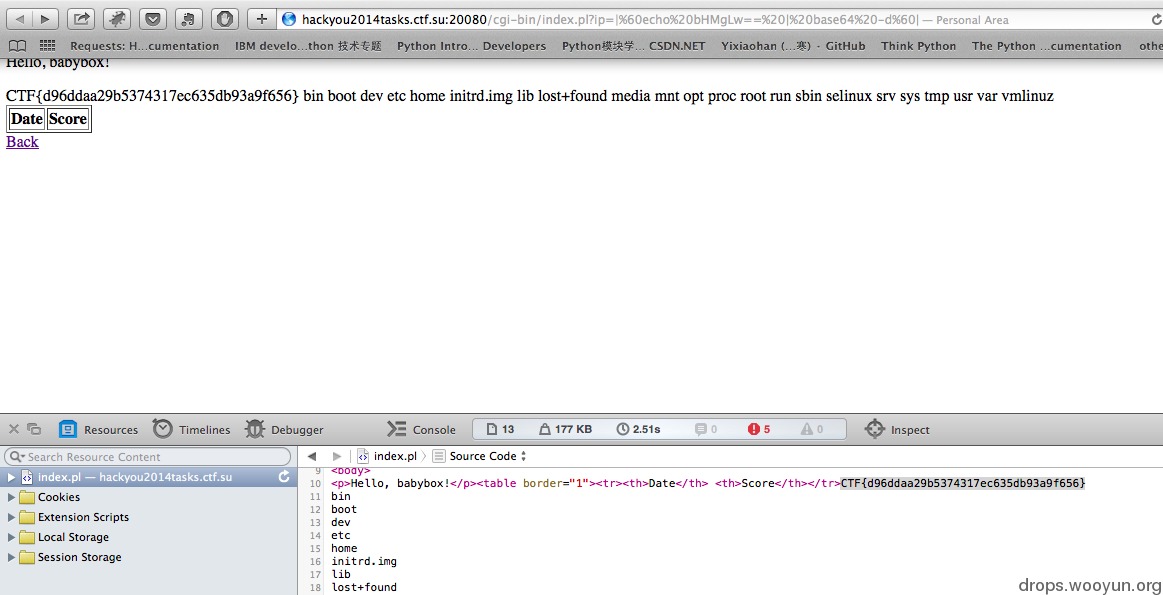Open Top Sites grid icon
The image size is (1163, 595).
(47, 46)
